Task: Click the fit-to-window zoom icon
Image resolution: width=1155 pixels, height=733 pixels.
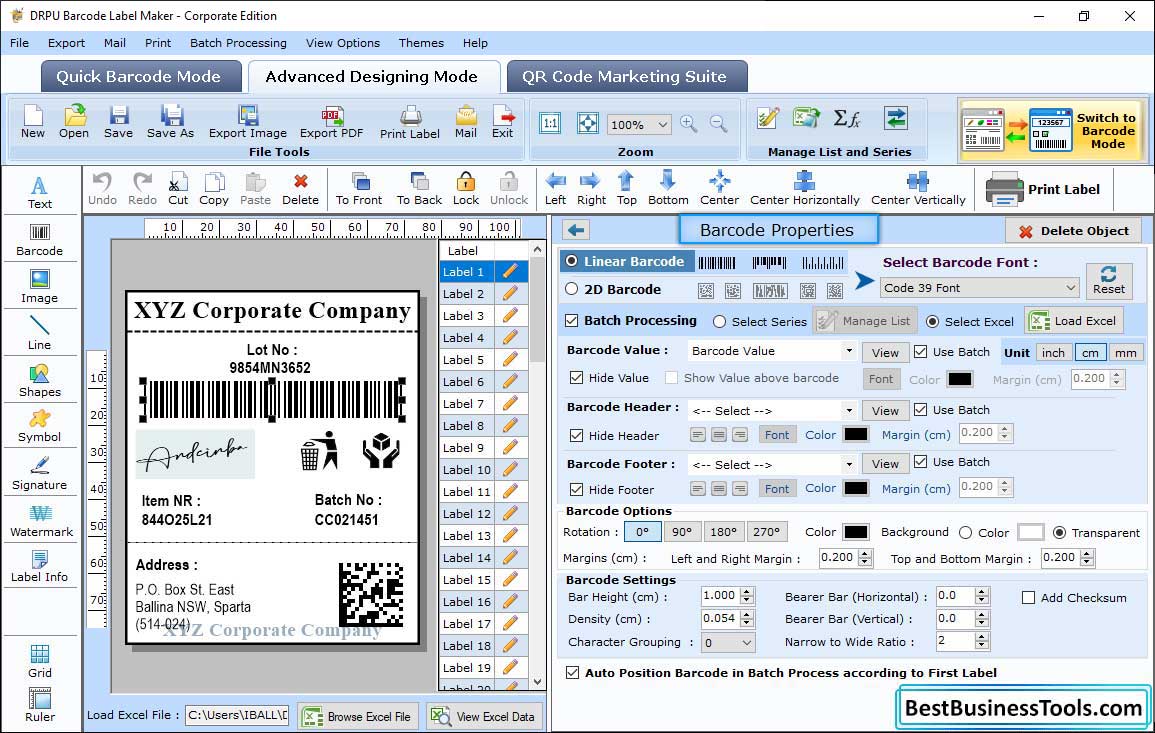Action: 588,123
